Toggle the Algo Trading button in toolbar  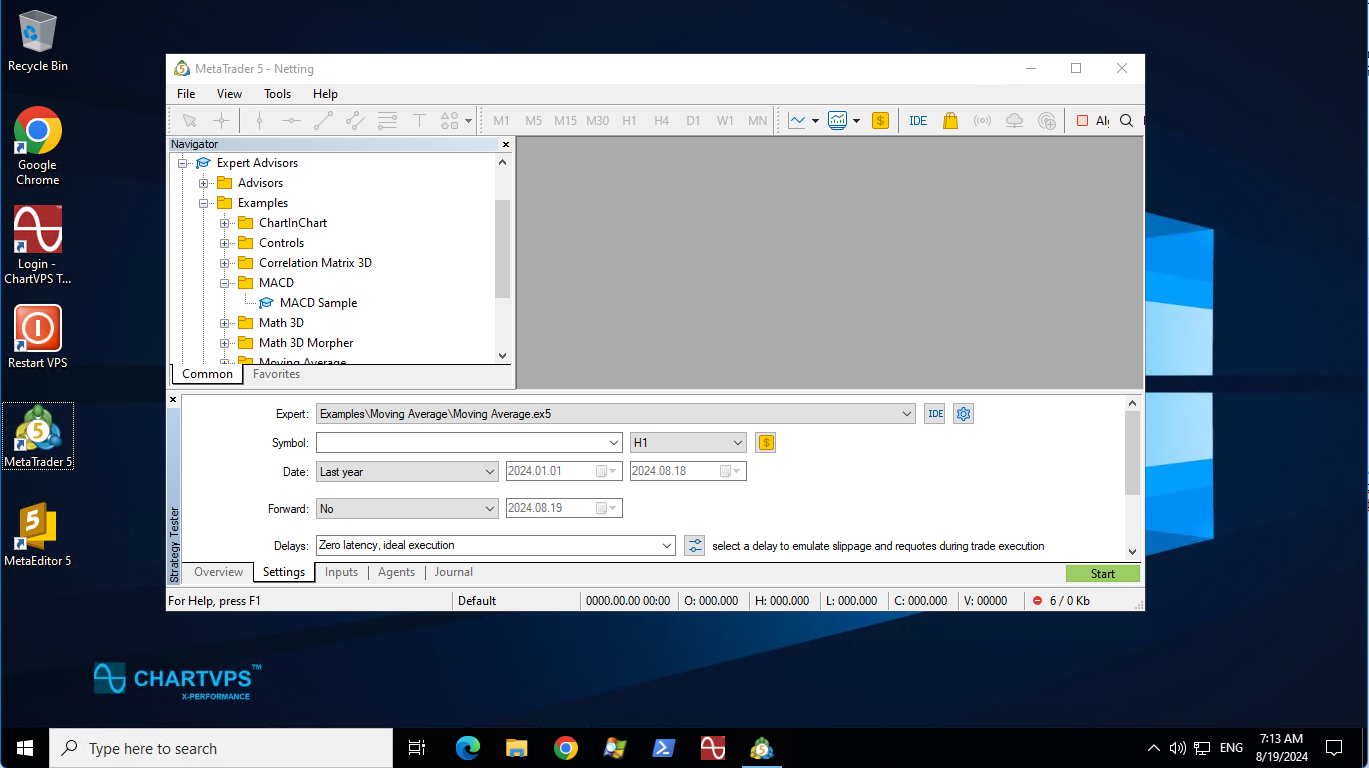[1092, 121]
